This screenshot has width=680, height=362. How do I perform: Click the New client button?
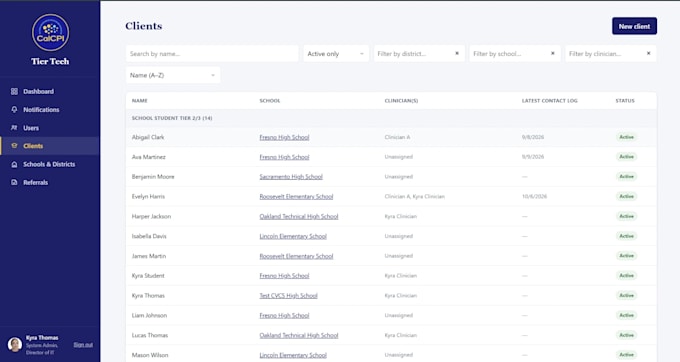tap(634, 26)
